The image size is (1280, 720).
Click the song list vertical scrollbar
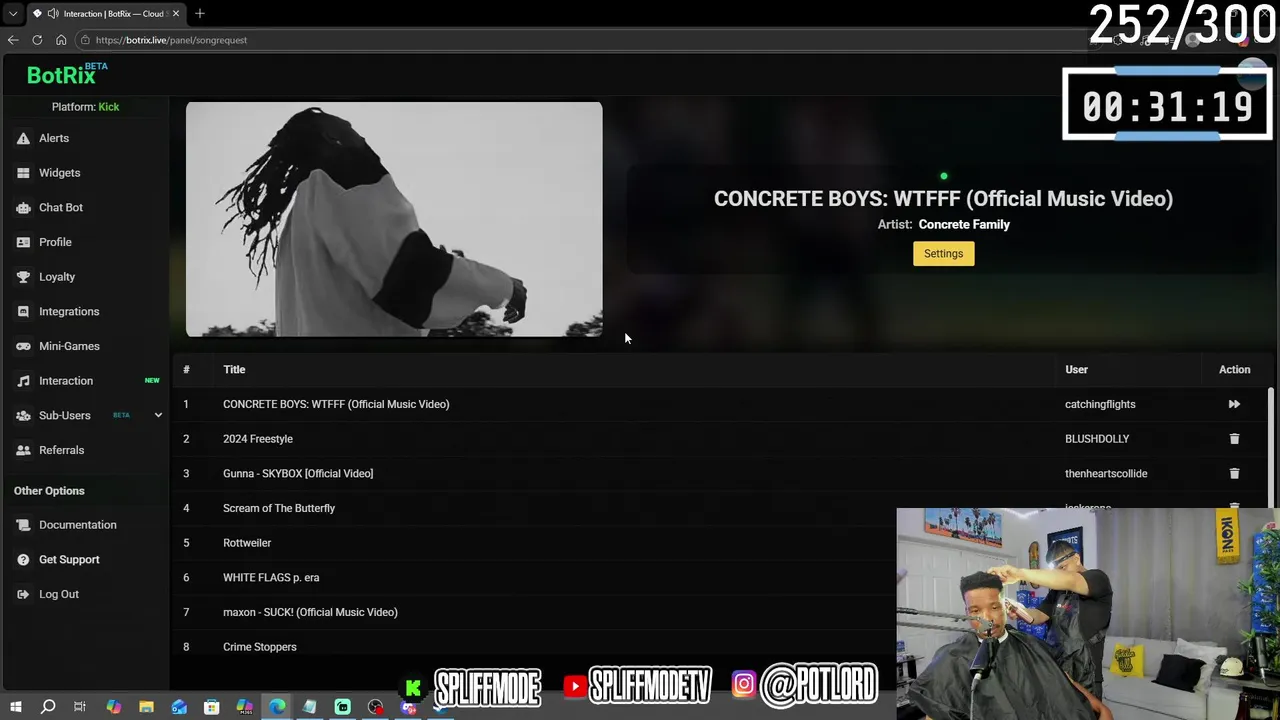click(1271, 450)
